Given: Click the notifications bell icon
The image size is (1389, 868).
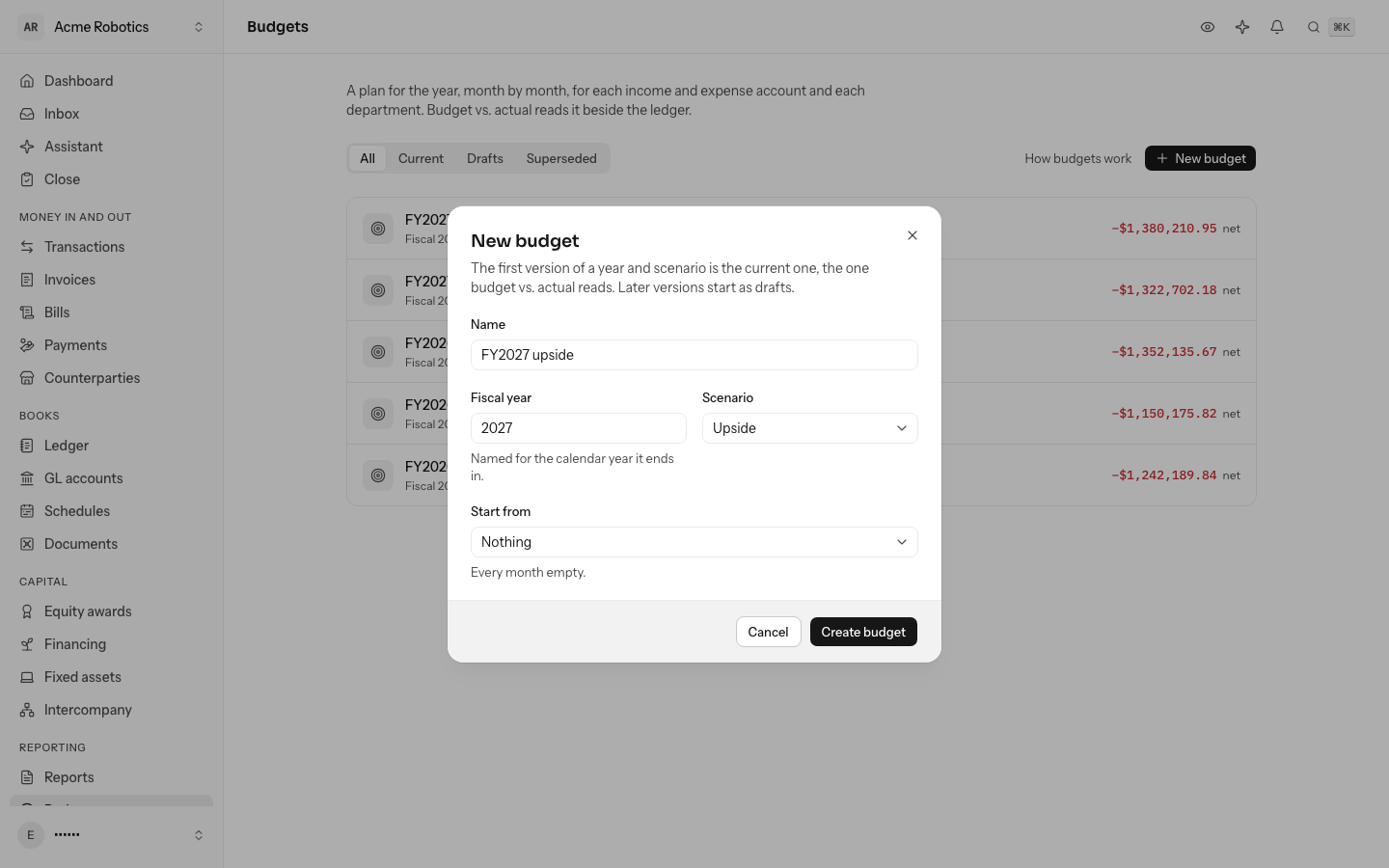Looking at the screenshot, I should pyautogui.click(x=1277, y=27).
